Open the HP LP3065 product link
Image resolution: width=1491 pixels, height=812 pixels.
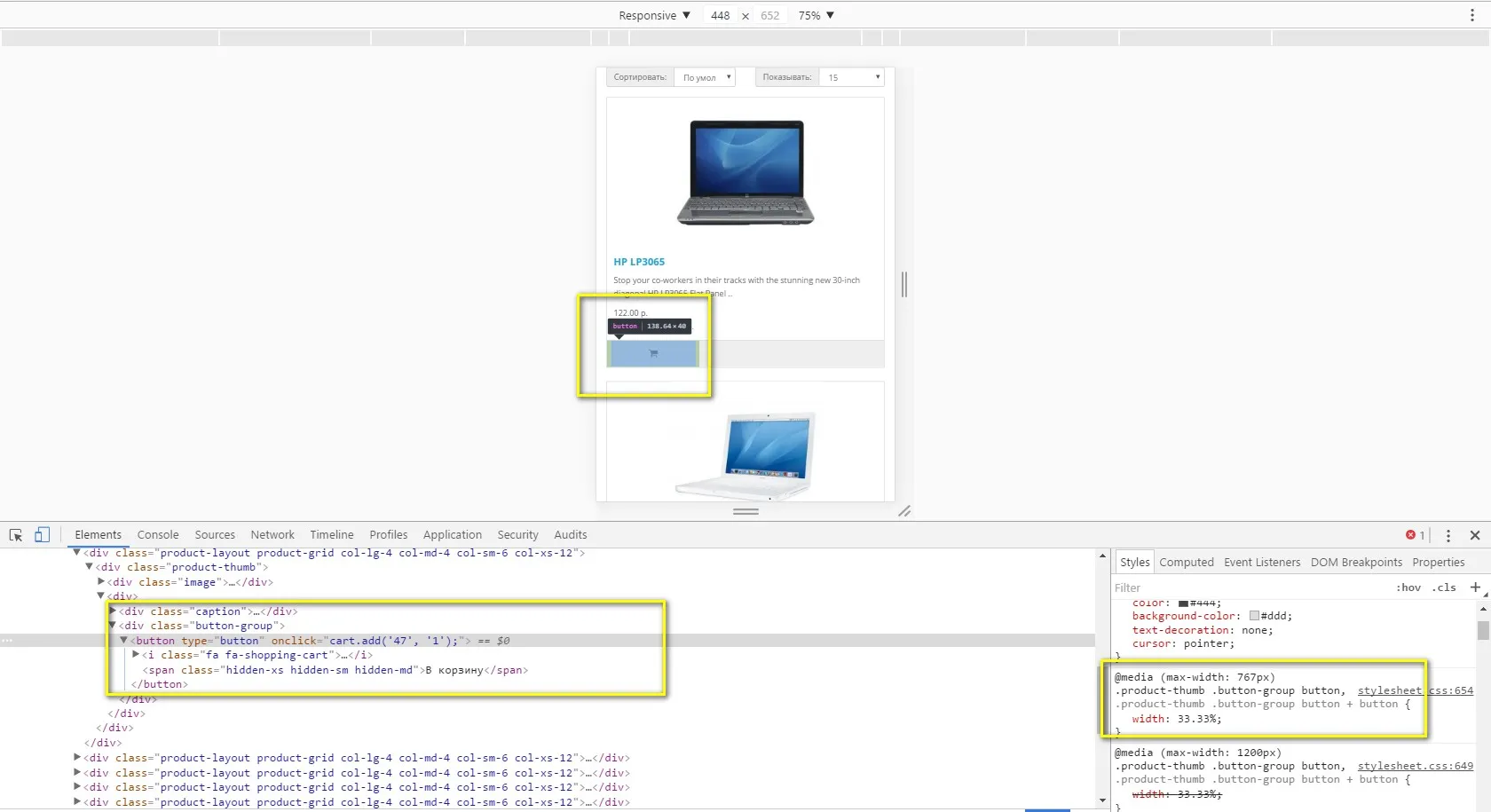coord(639,262)
